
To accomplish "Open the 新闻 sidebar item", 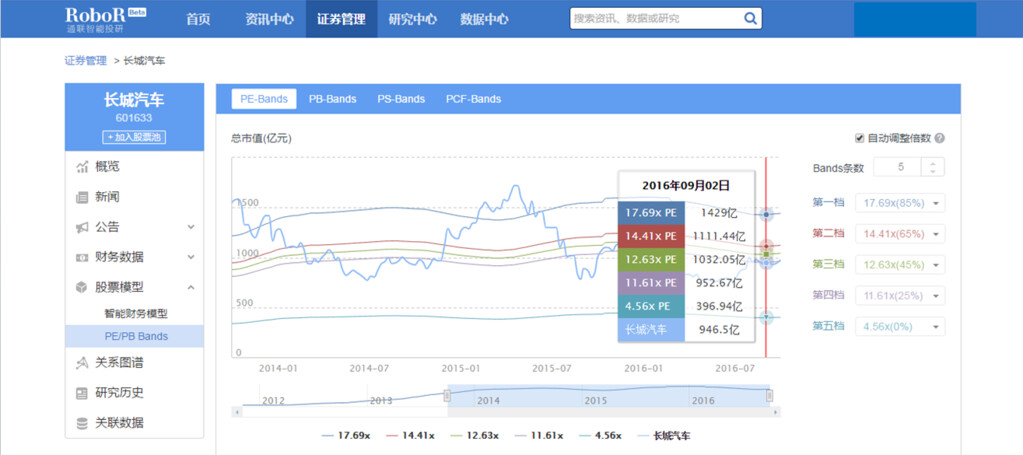I will point(134,197).
